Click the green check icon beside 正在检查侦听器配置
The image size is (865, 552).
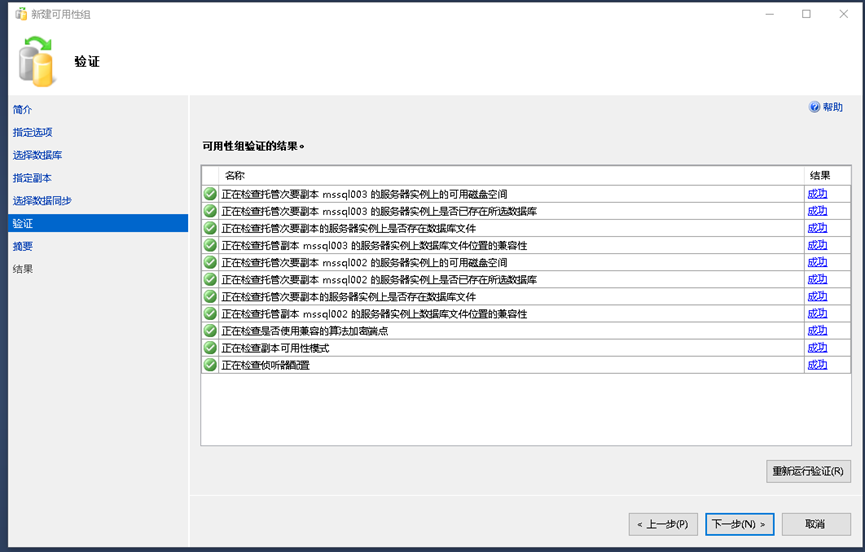(x=210, y=365)
